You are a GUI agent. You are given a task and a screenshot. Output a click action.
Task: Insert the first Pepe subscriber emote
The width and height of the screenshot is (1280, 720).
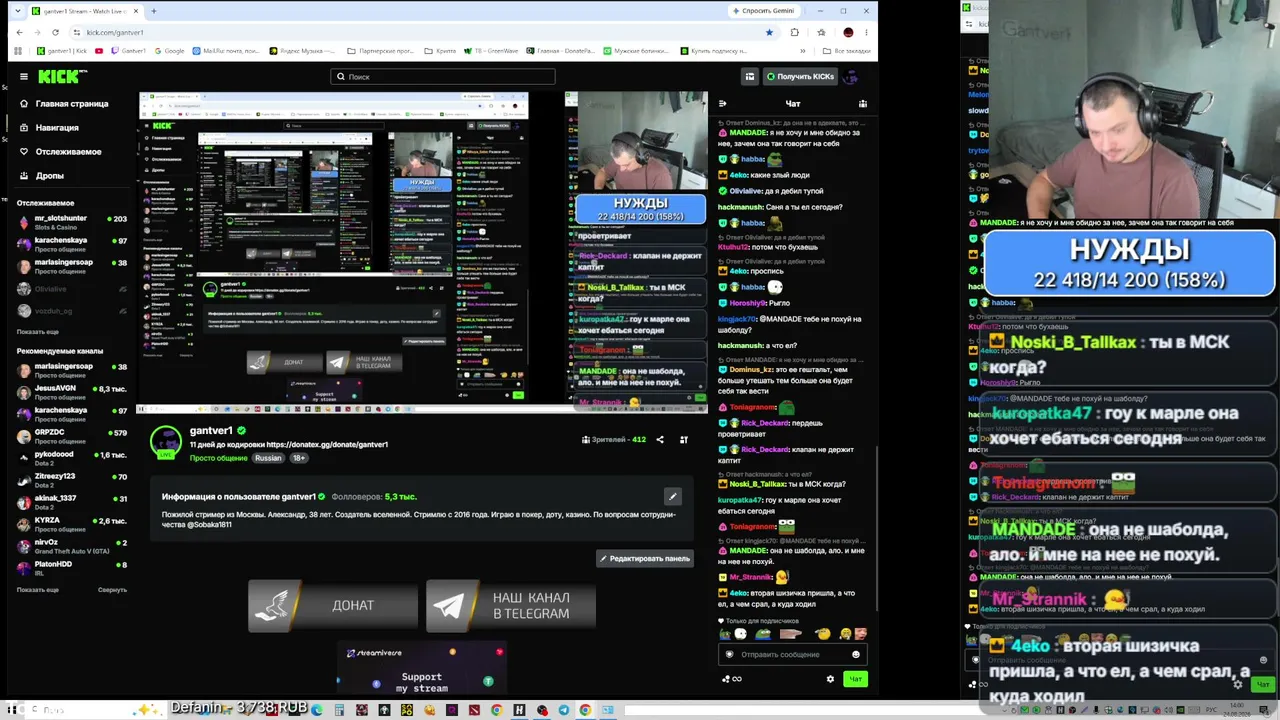point(725,634)
